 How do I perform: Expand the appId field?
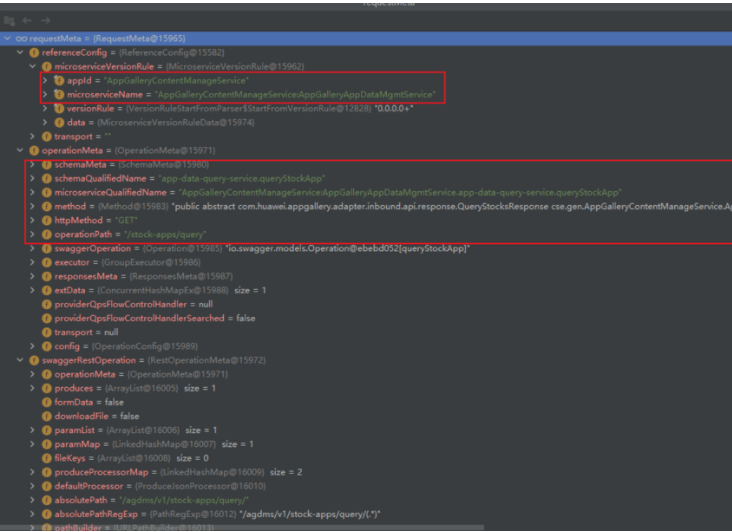coord(45,80)
